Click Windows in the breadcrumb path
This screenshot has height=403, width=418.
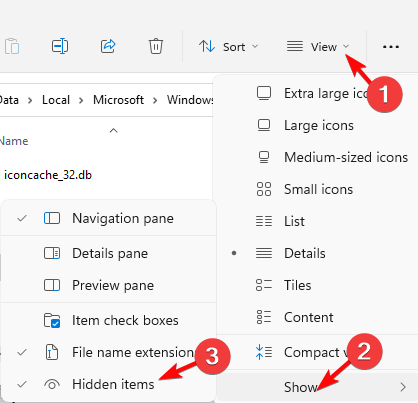190,100
